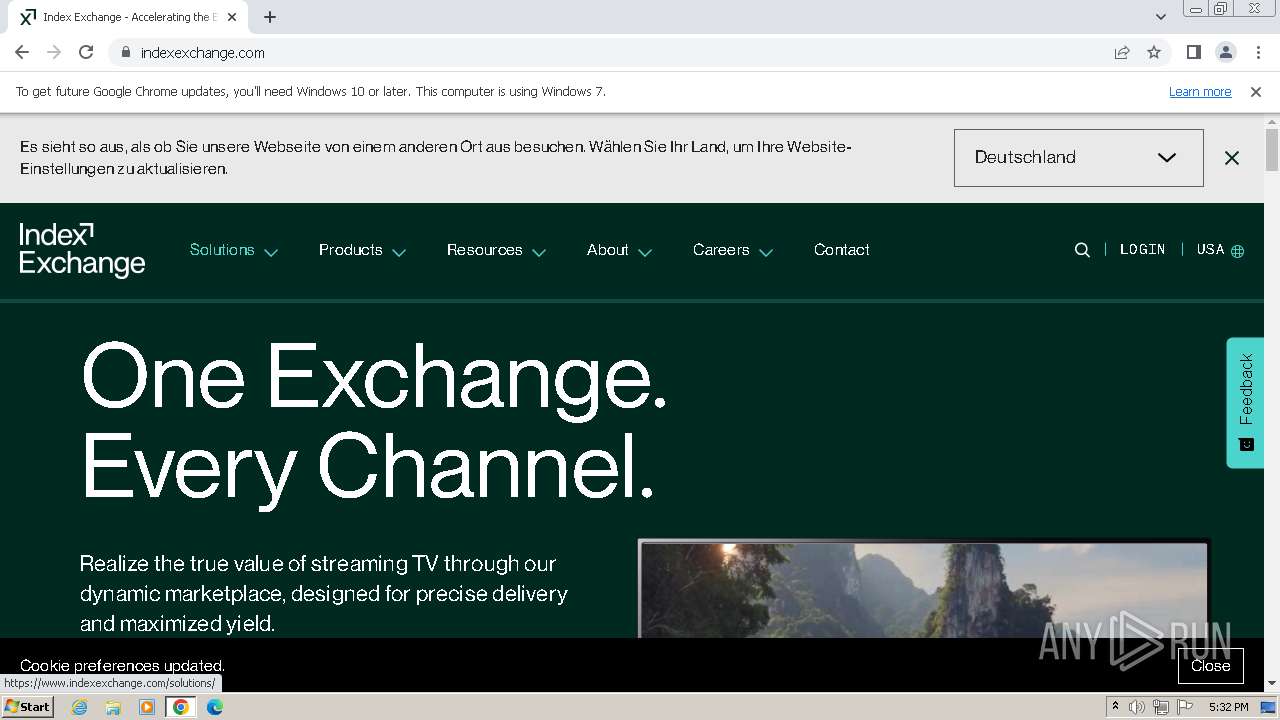
Task: Open Chrome's side panel
Action: pyautogui.click(x=1193, y=52)
